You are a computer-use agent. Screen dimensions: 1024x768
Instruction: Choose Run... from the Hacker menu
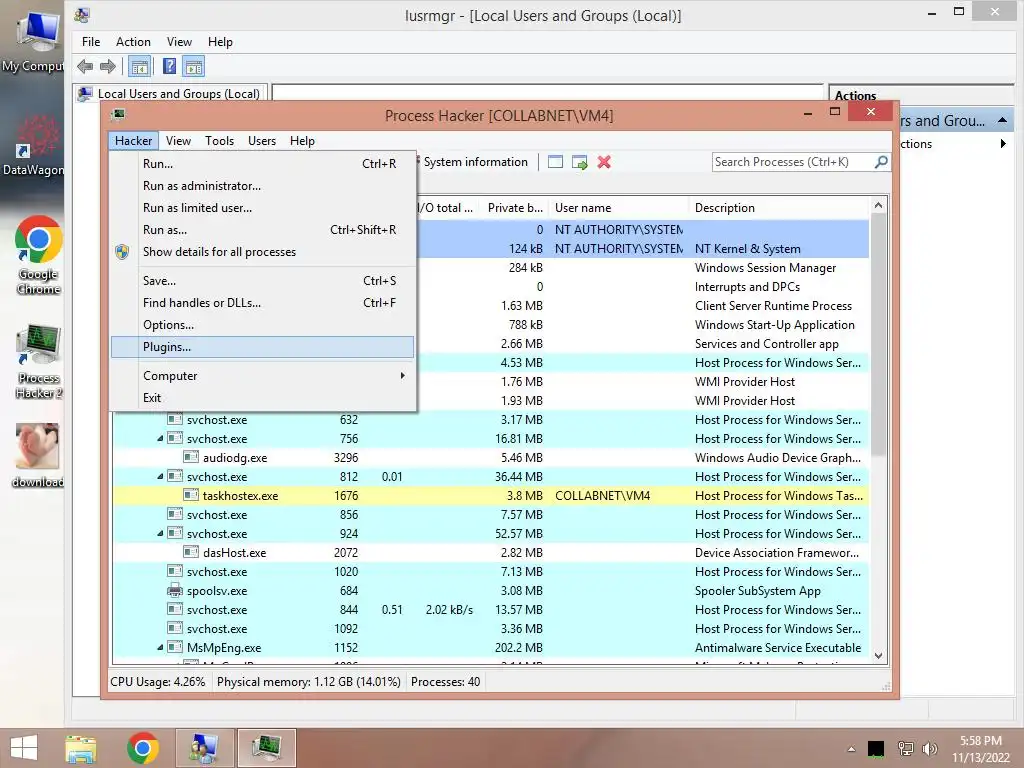click(x=263, y=164)
